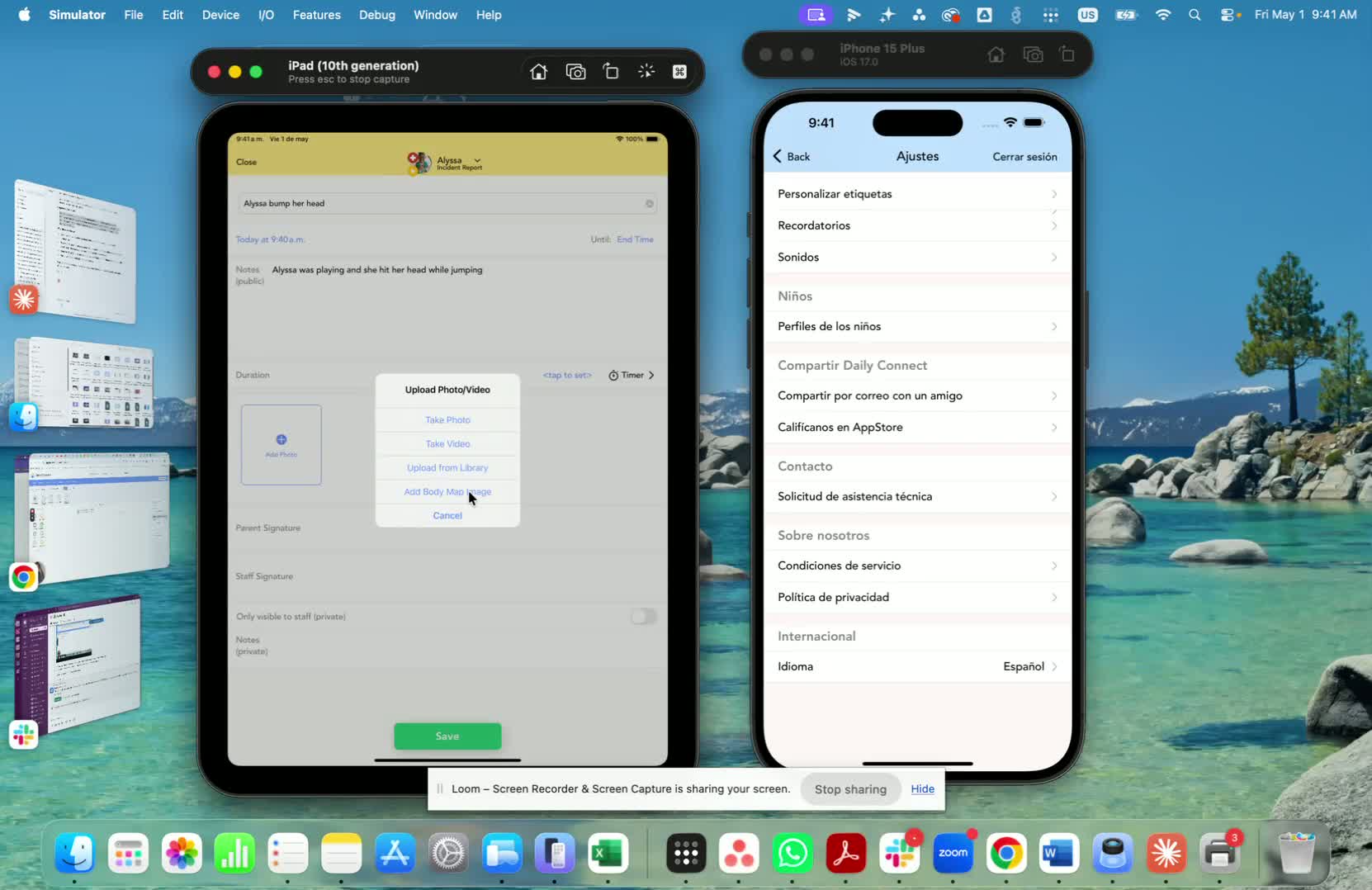Screen dimensions: 1372x890
Task: Tap Close on the incident report
Action: point(246,162)
